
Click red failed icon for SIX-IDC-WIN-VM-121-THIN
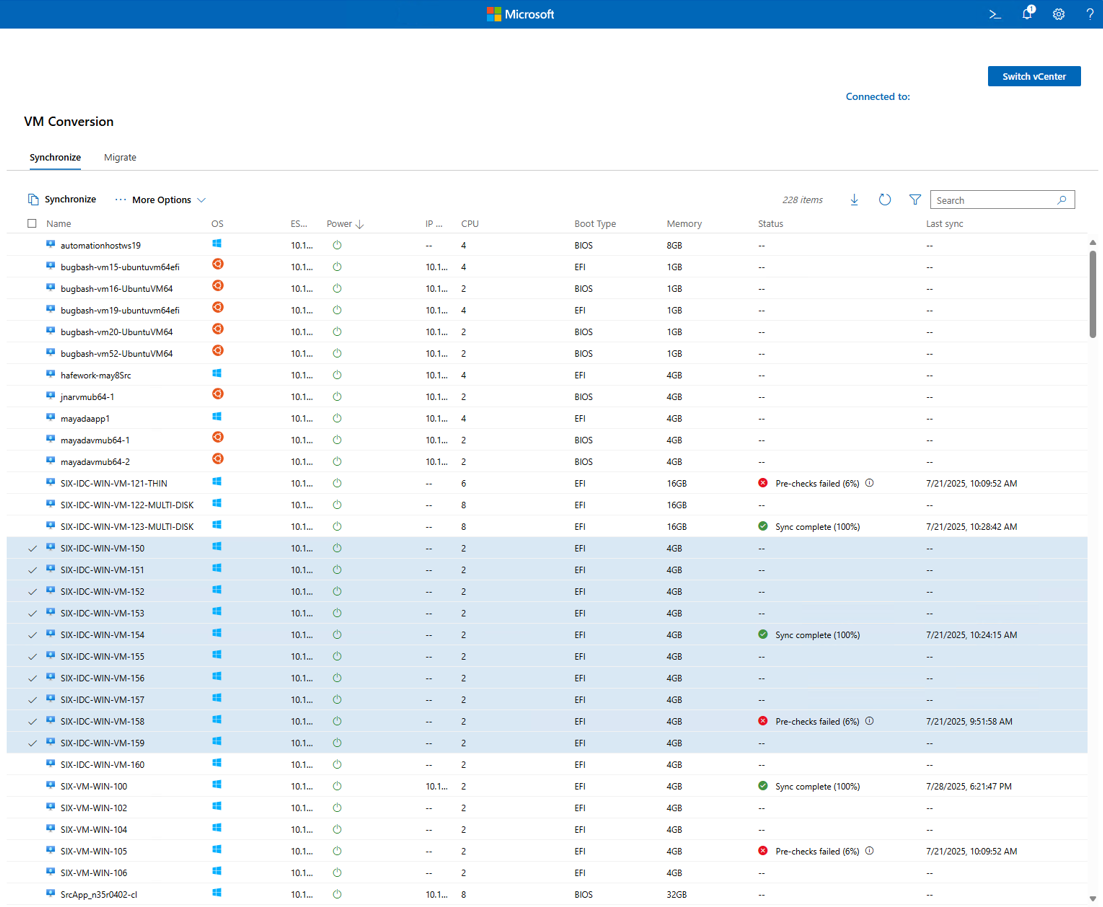[763, 483]
